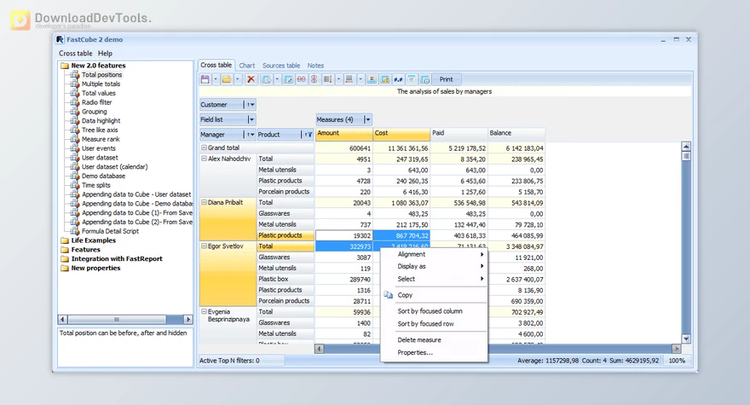The width and height of the screenshot is (750, 405).
Task: Click the Copy icon in the context menu
Action: 388,295
